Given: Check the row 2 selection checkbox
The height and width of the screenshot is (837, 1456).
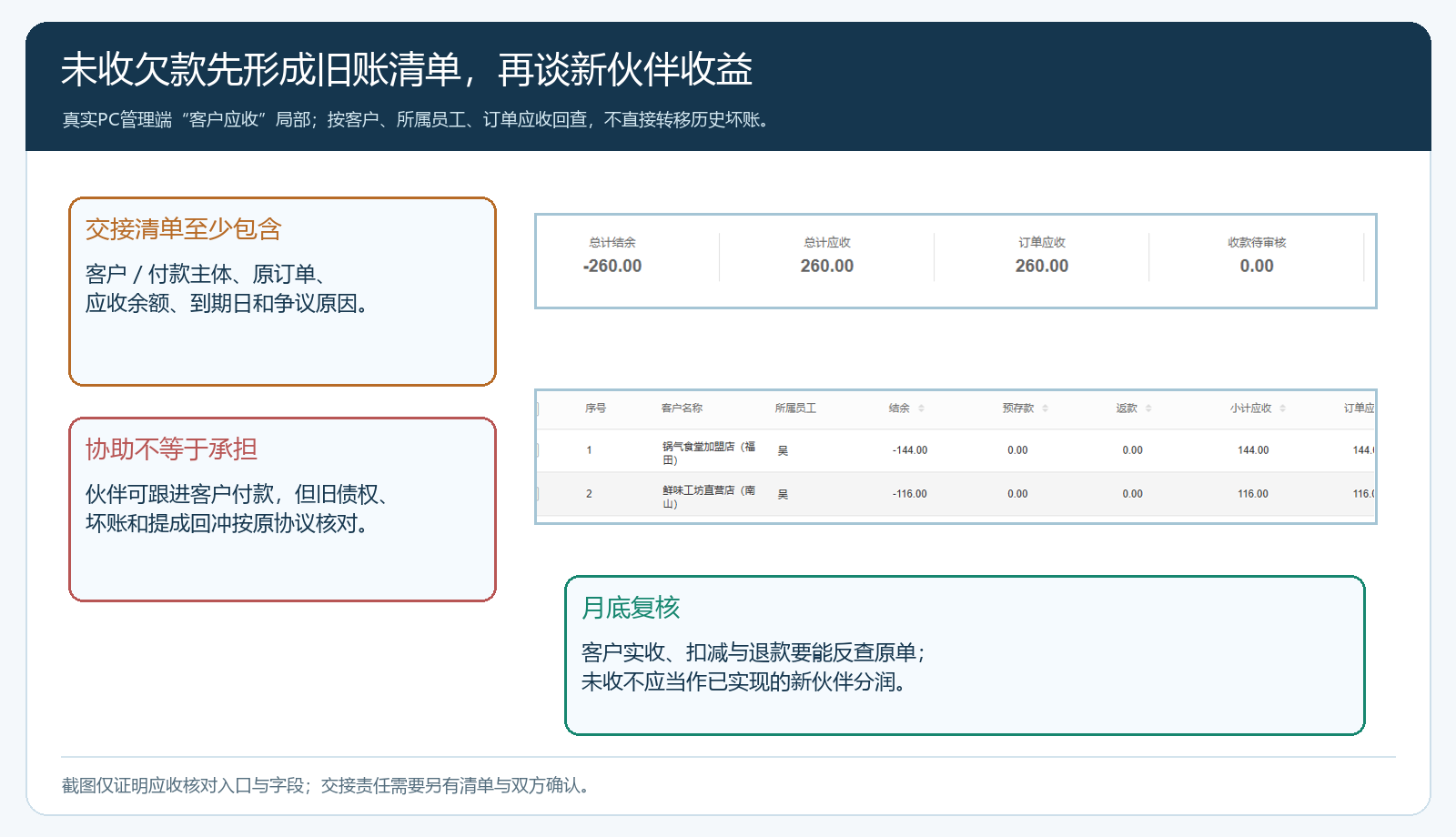Looking at the screenshot, I should click(538, 494).
